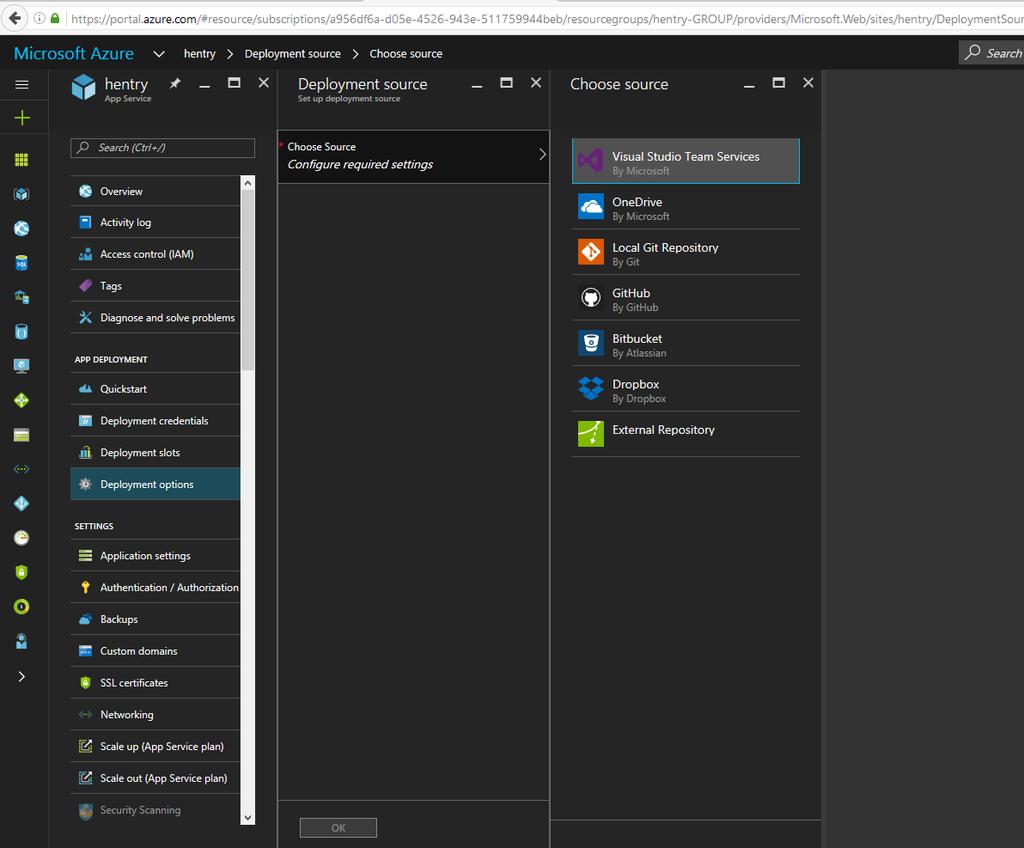Viewport: 1024px width, 848px height.
Task: Open Access control (IAM)
Action: [155, 254]
